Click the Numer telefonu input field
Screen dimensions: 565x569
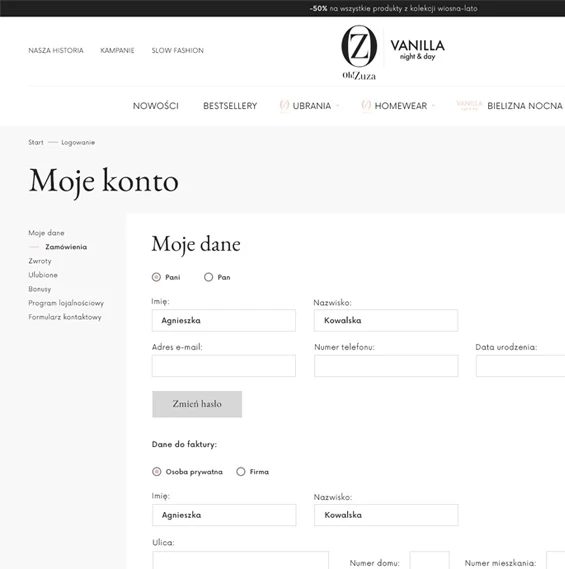386,366
